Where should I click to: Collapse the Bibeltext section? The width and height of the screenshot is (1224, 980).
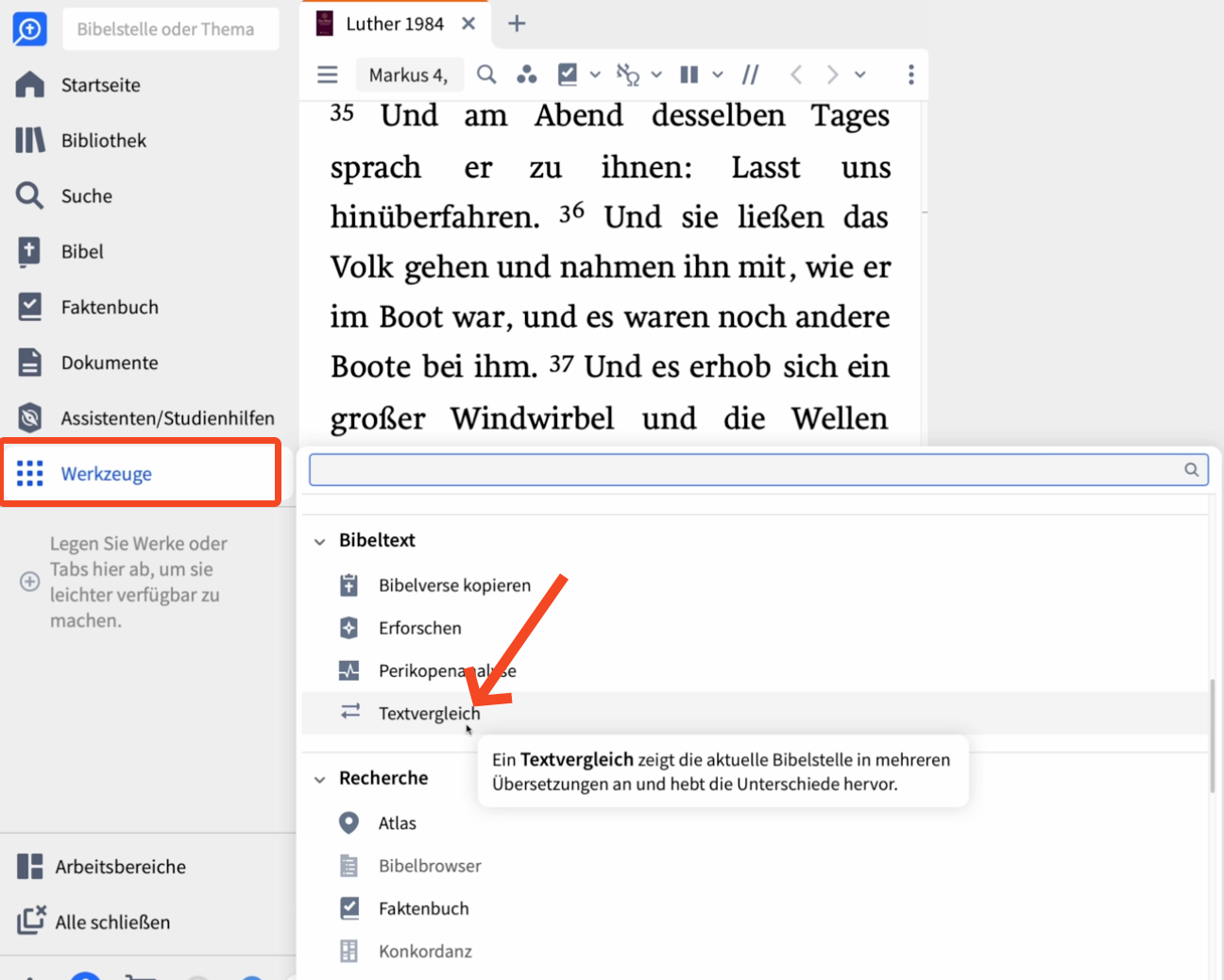(x=320, y=540)
